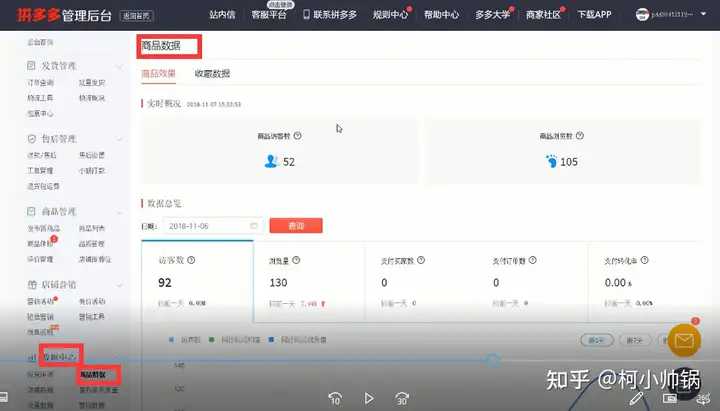Viewport: 720px width, 411px height.
Task: Click the 返回首页 button
Action: coord(137,16)
